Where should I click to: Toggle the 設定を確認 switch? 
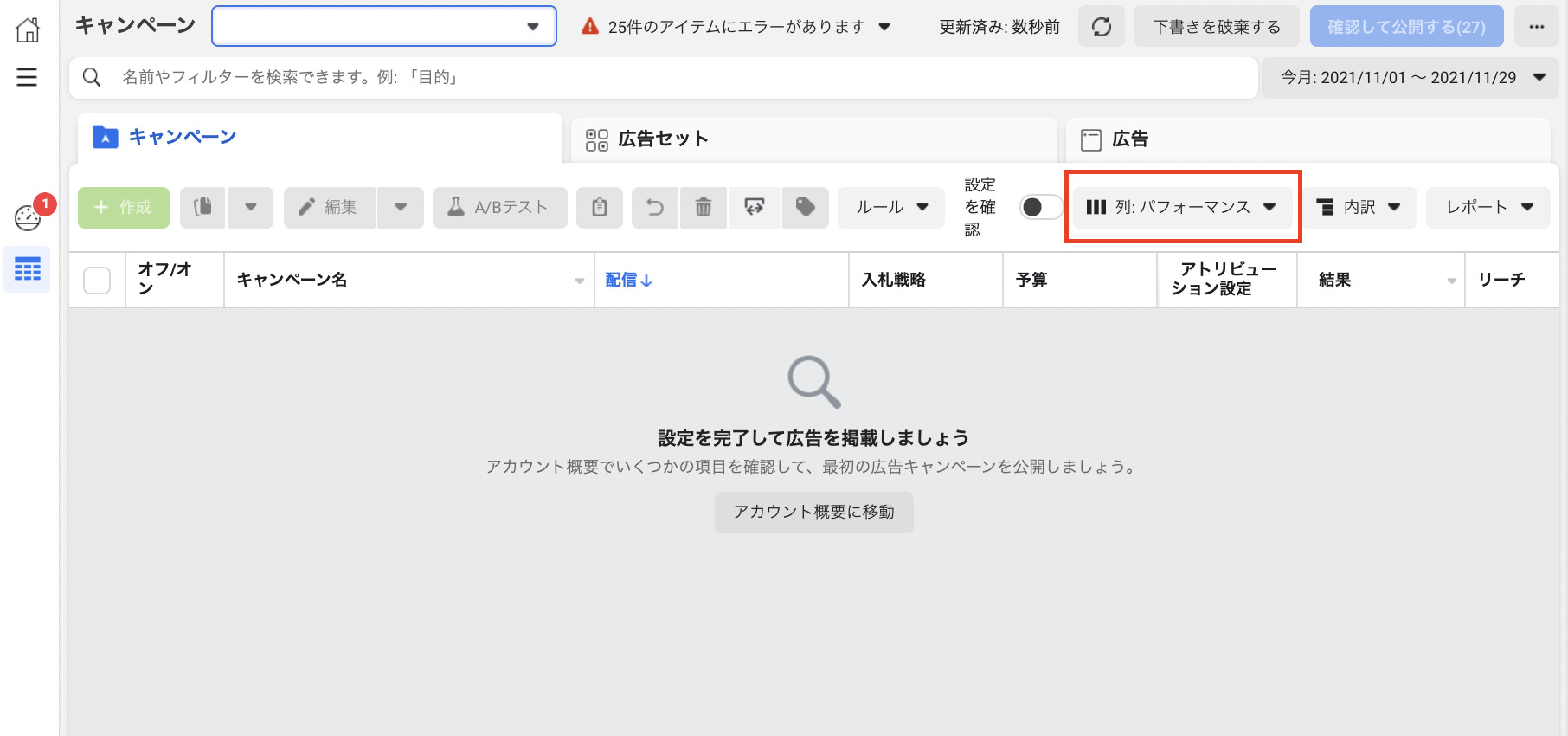1040,208
